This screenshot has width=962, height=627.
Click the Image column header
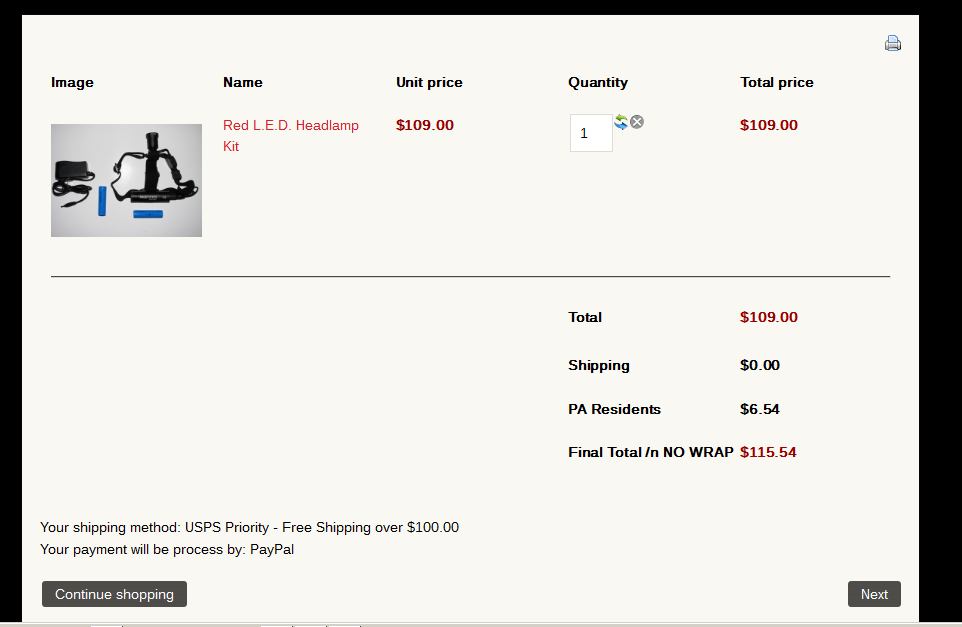point(72,82)
